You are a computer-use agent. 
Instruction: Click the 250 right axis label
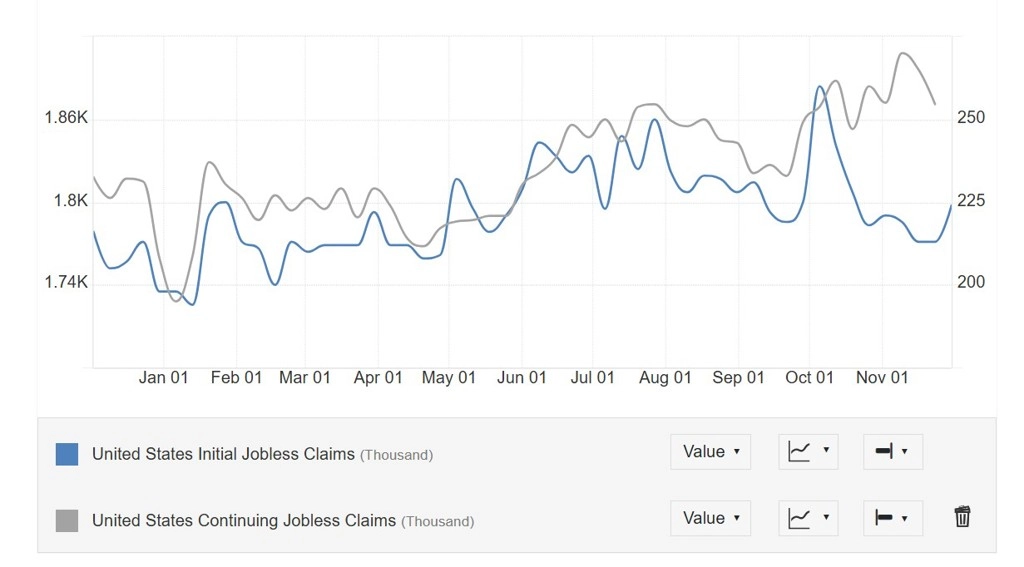point(971,118)
